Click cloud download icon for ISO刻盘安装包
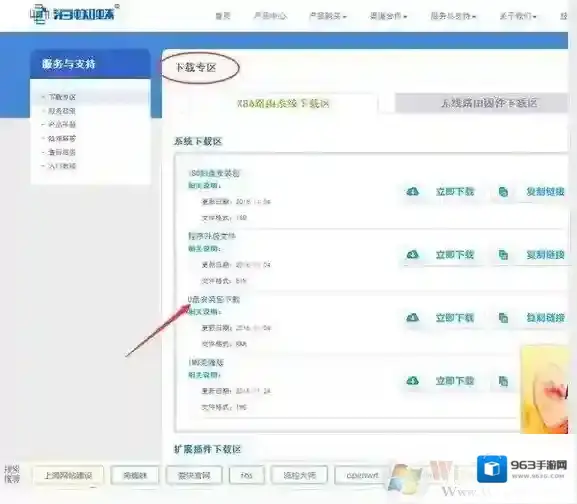Image resolution: width=577 pixels, height=504 pixels. click(x=413, y=191)
